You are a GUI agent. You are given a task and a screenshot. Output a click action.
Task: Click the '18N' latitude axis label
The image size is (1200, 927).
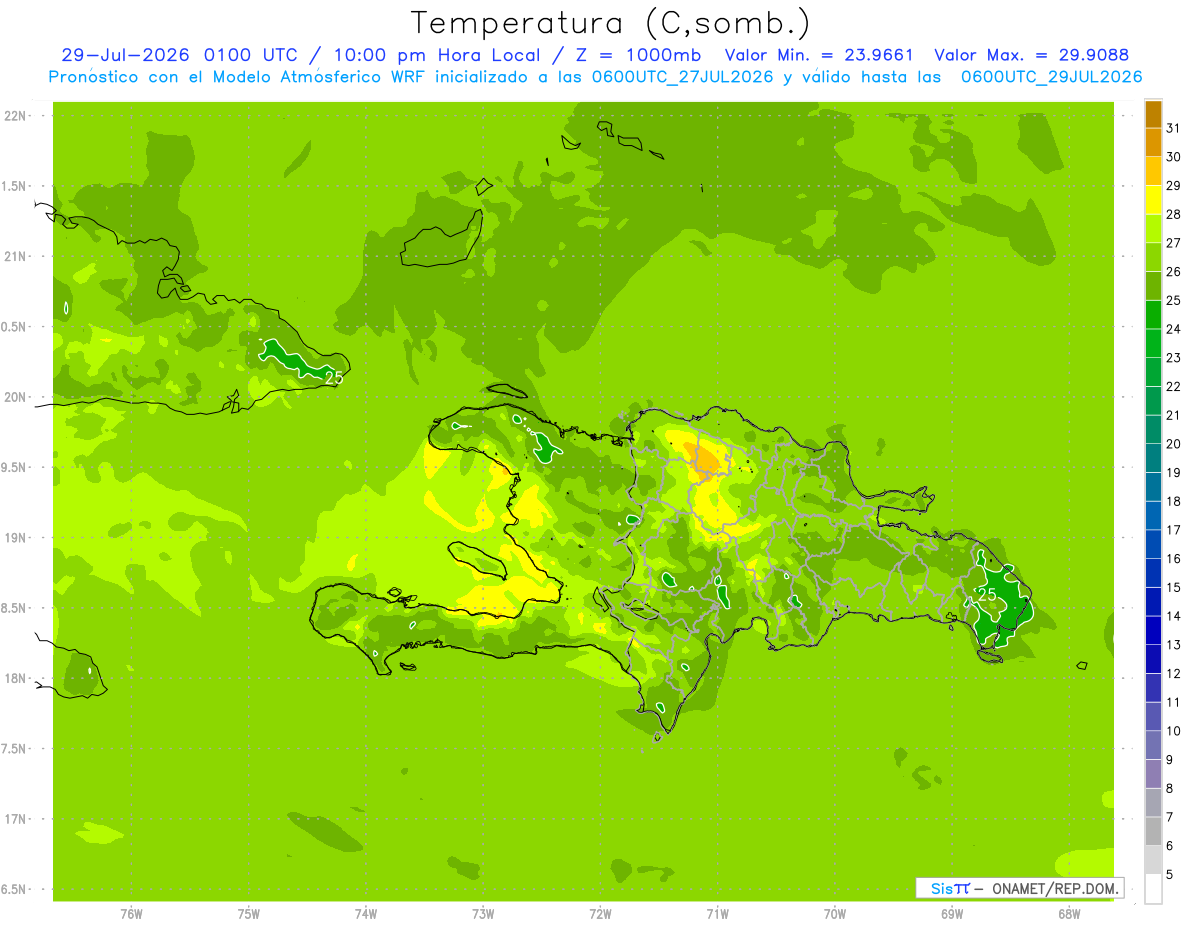tap(17, 678)
